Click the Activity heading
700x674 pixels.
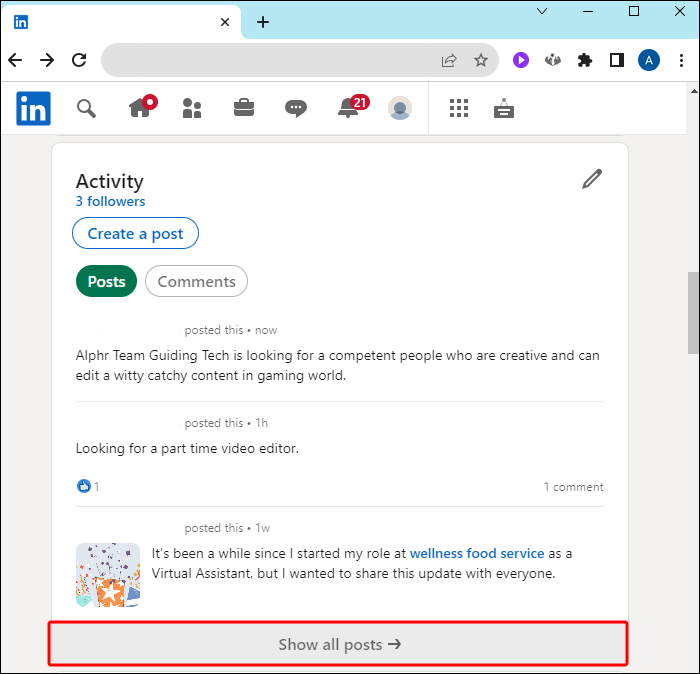[x=109, y=181]
